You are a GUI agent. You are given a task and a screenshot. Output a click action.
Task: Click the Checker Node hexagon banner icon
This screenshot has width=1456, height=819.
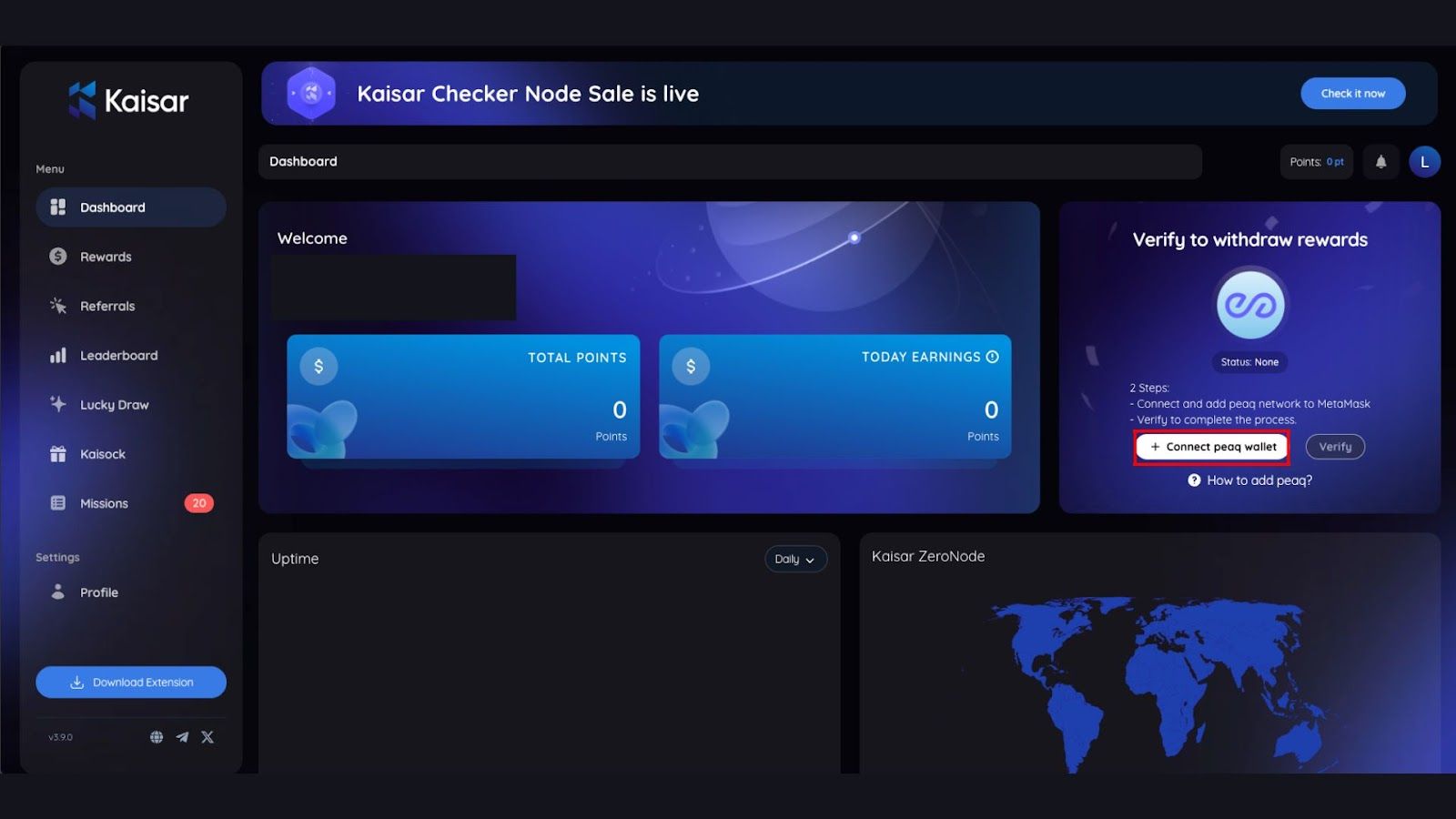[x=311, y=93]
